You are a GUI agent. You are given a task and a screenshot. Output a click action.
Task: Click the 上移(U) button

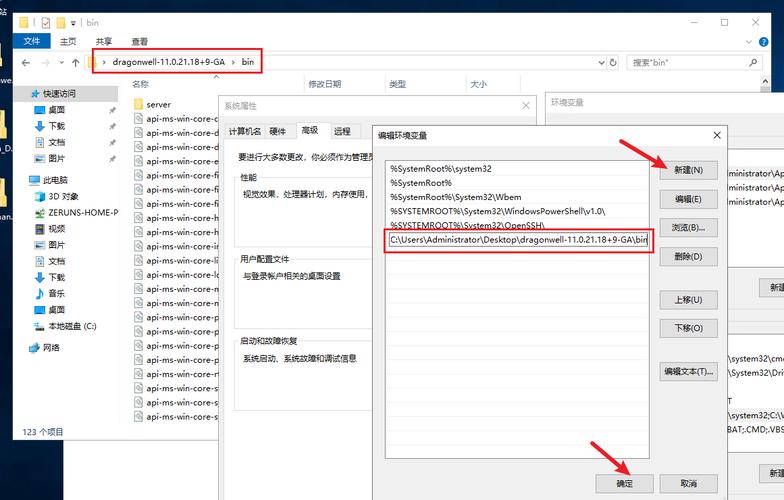tap(688, 300)
